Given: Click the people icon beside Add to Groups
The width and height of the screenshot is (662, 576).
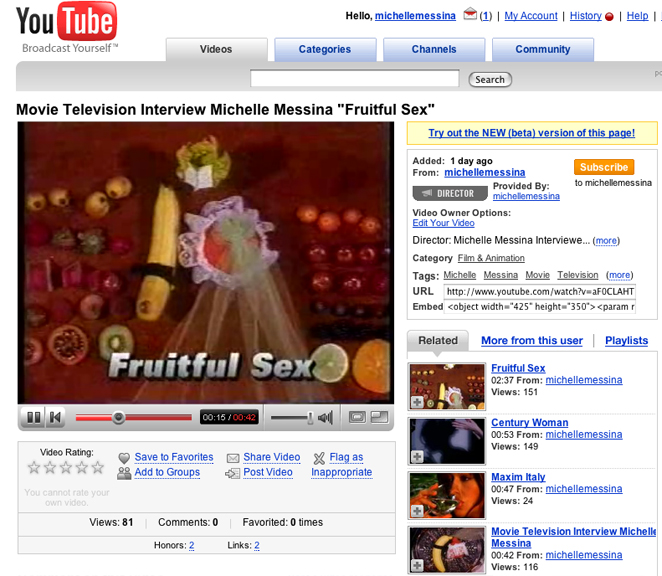Looking at the screenshot, I should pyautogui.click(x=124, y=473).
